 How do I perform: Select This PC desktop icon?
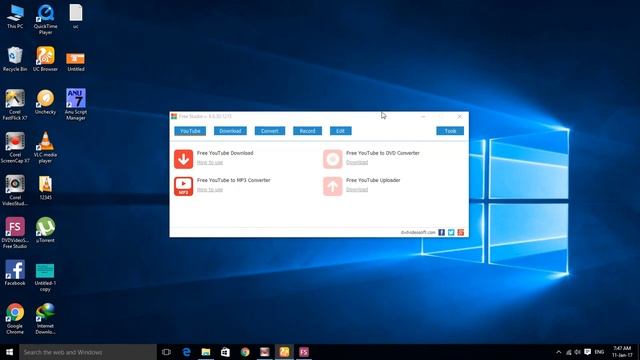pos(15,16)
